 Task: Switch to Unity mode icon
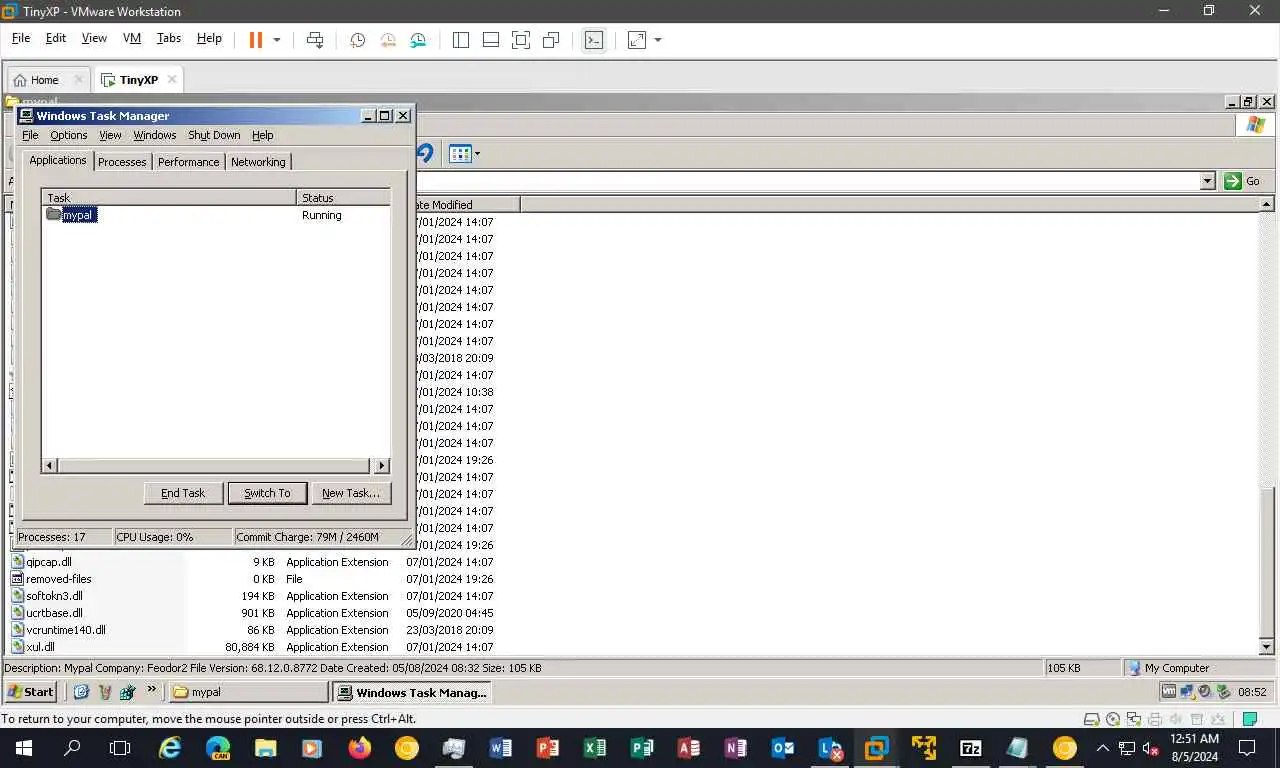pyautogui.click(x=551, y=40)
